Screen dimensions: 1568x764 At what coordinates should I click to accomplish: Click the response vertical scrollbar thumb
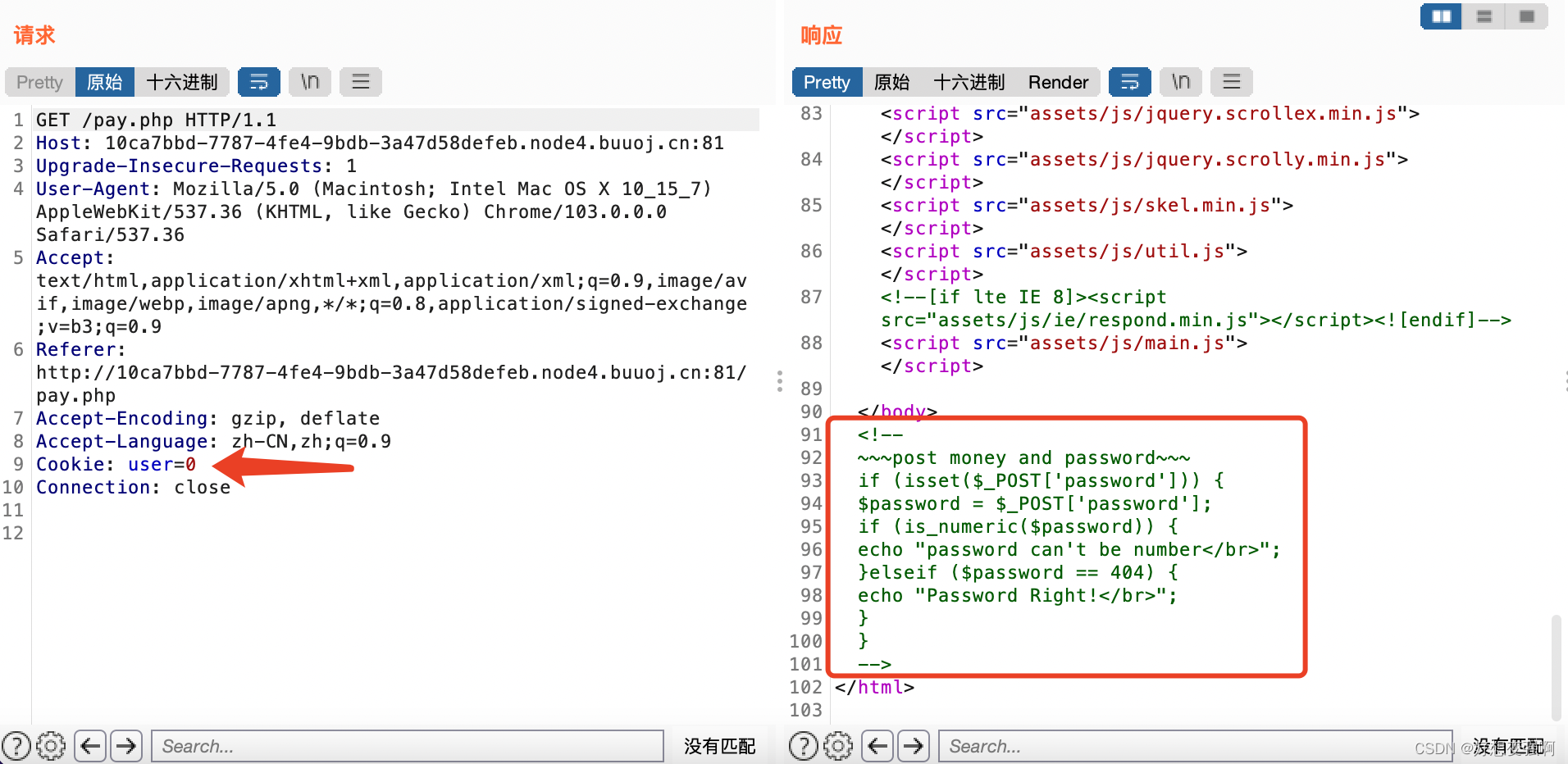click(1556, 667)
